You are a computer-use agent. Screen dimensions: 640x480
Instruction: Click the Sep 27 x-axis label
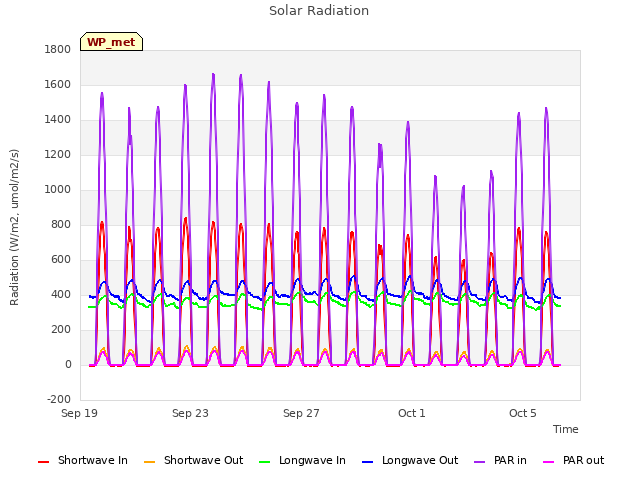point(301,413)
